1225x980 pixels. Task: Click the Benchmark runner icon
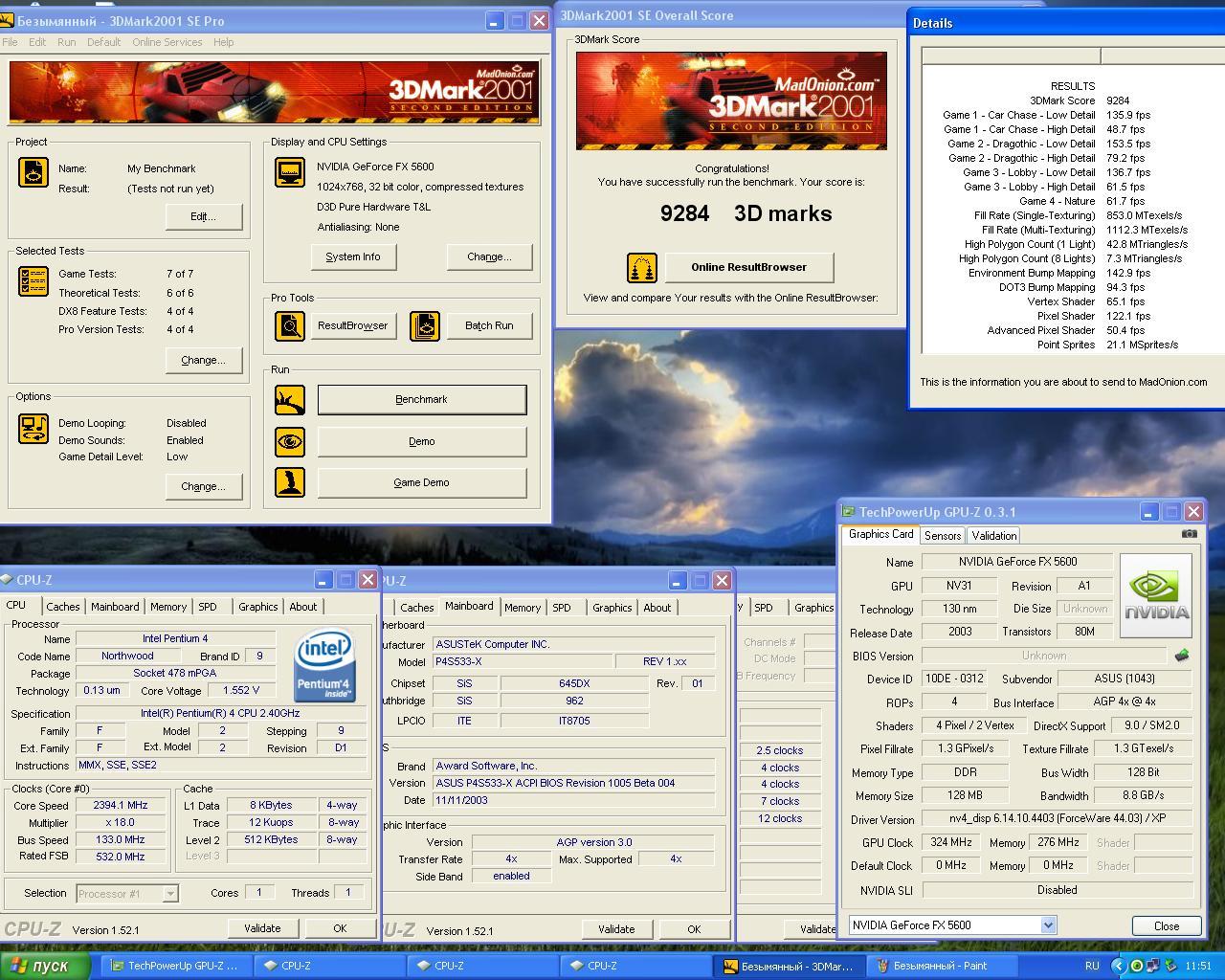coord(290,400)
